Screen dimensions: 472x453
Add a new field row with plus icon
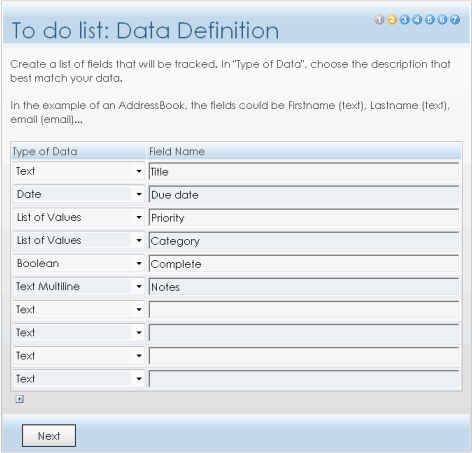[20, 399]
